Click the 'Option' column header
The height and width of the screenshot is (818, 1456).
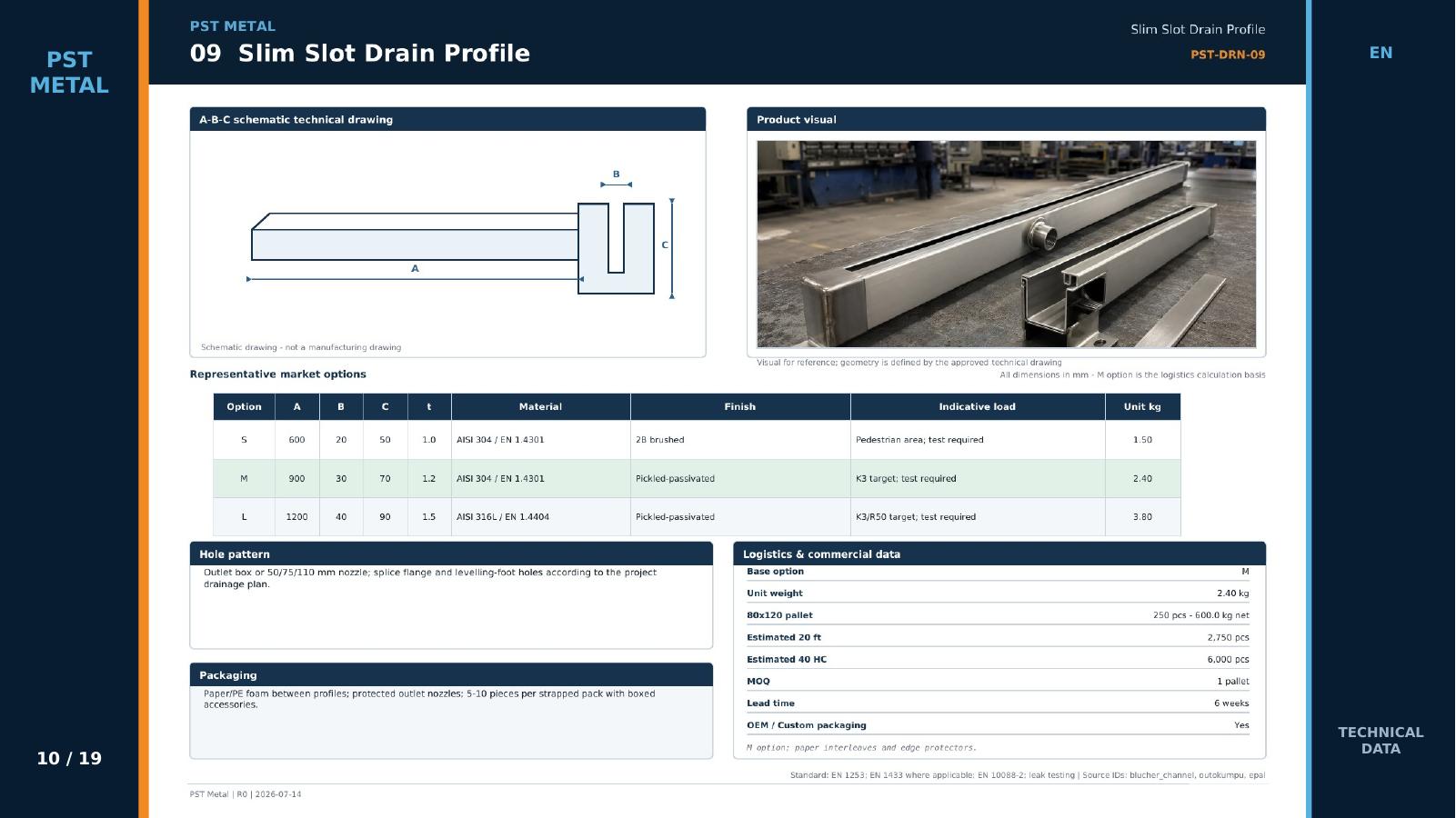244,406
